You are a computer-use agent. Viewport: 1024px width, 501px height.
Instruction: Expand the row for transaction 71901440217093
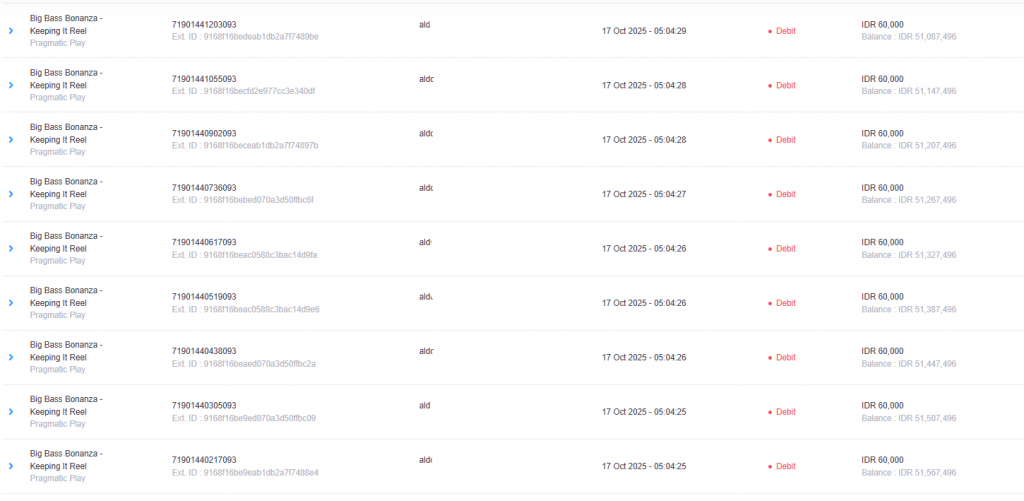(x=11, y=465)
